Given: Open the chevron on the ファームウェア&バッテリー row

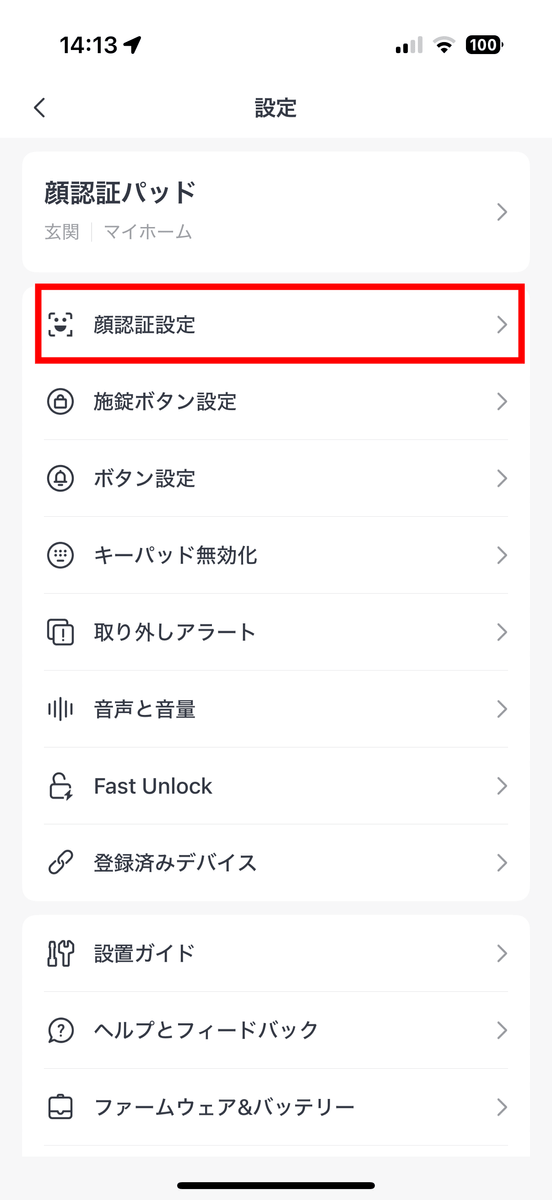Looking at the screenshot, I should (502, 1107).
